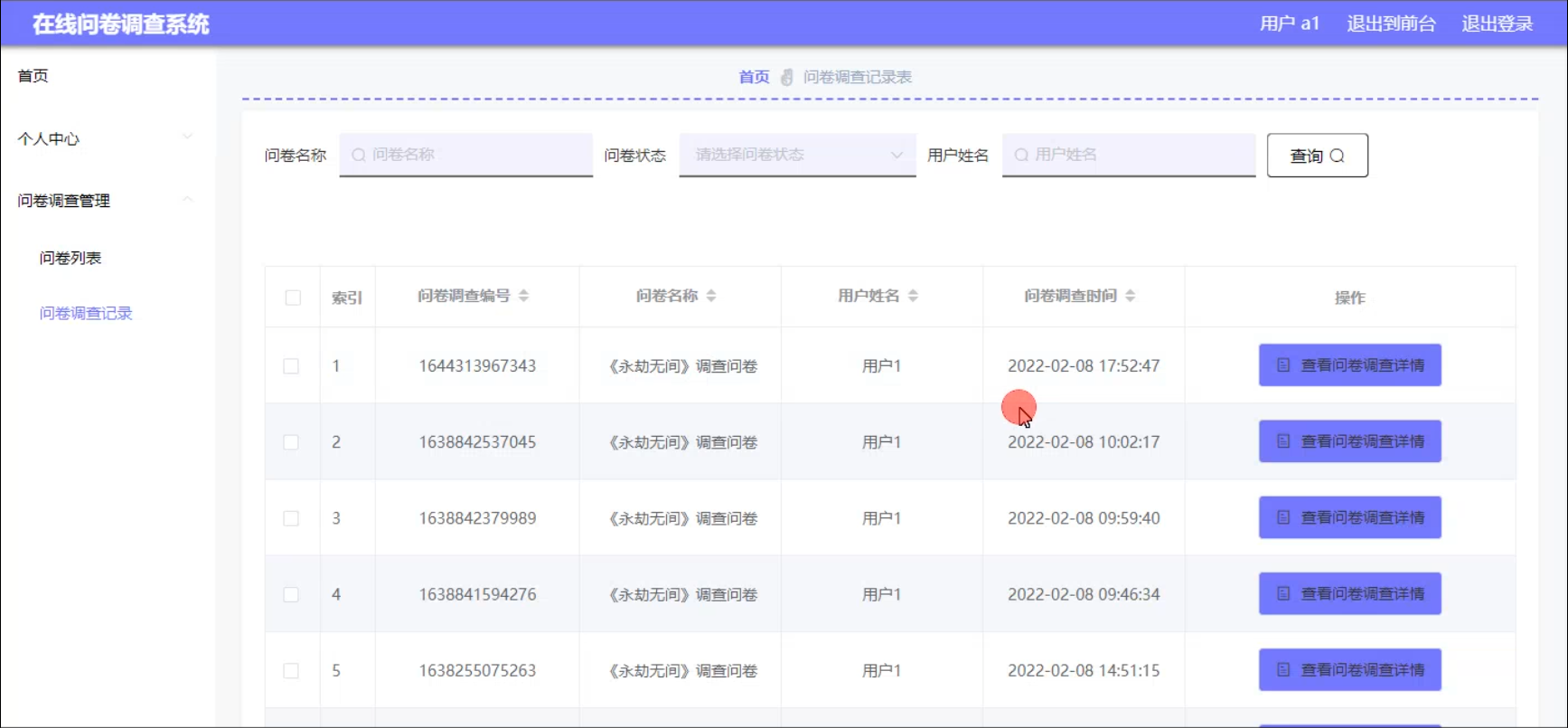1568x728 pixels.
Task: Open 问卷列表 in the sidebar
Action: click(70, 258)
